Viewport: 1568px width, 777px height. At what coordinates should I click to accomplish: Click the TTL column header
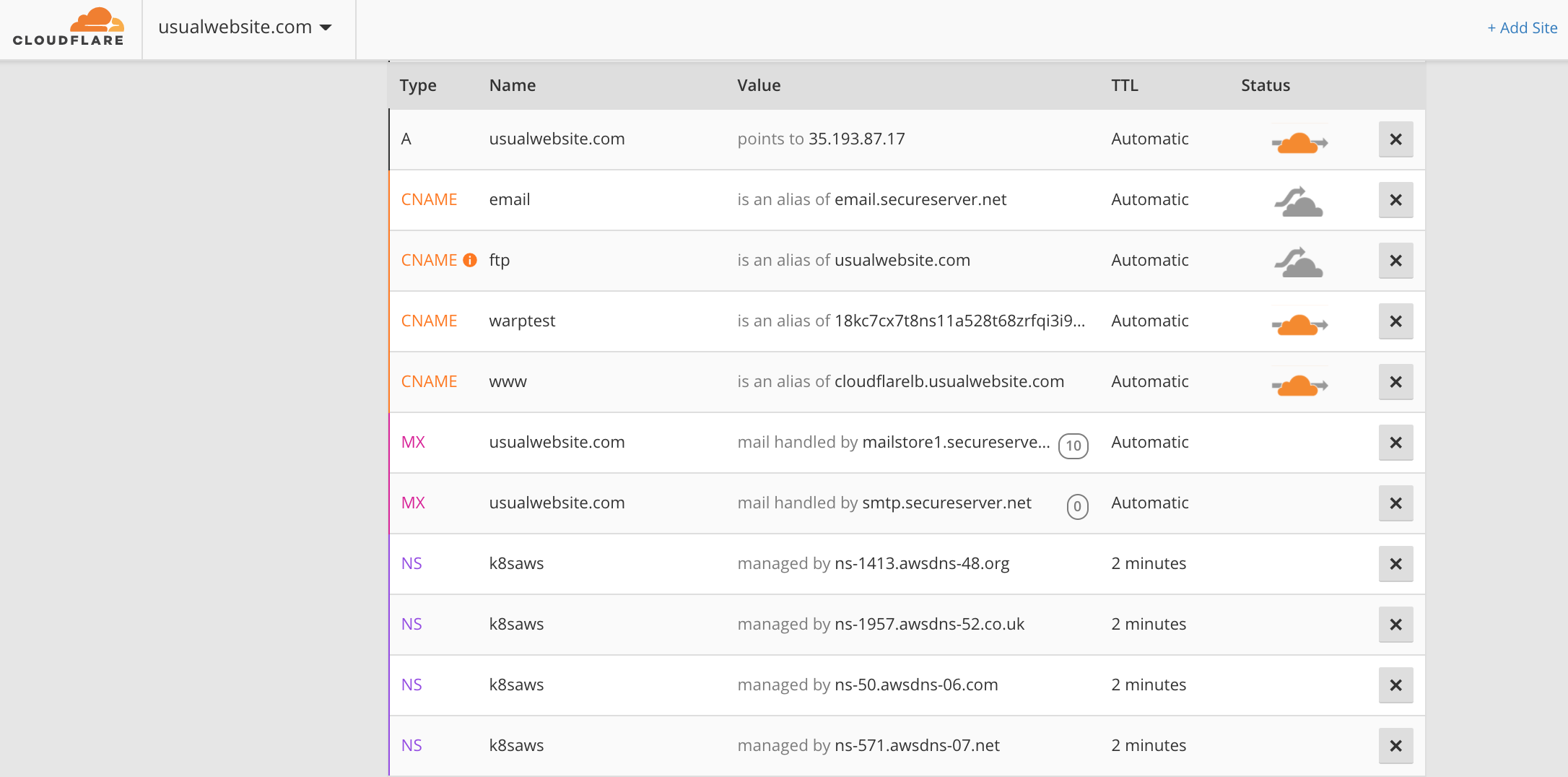(x=1125, y=85)
